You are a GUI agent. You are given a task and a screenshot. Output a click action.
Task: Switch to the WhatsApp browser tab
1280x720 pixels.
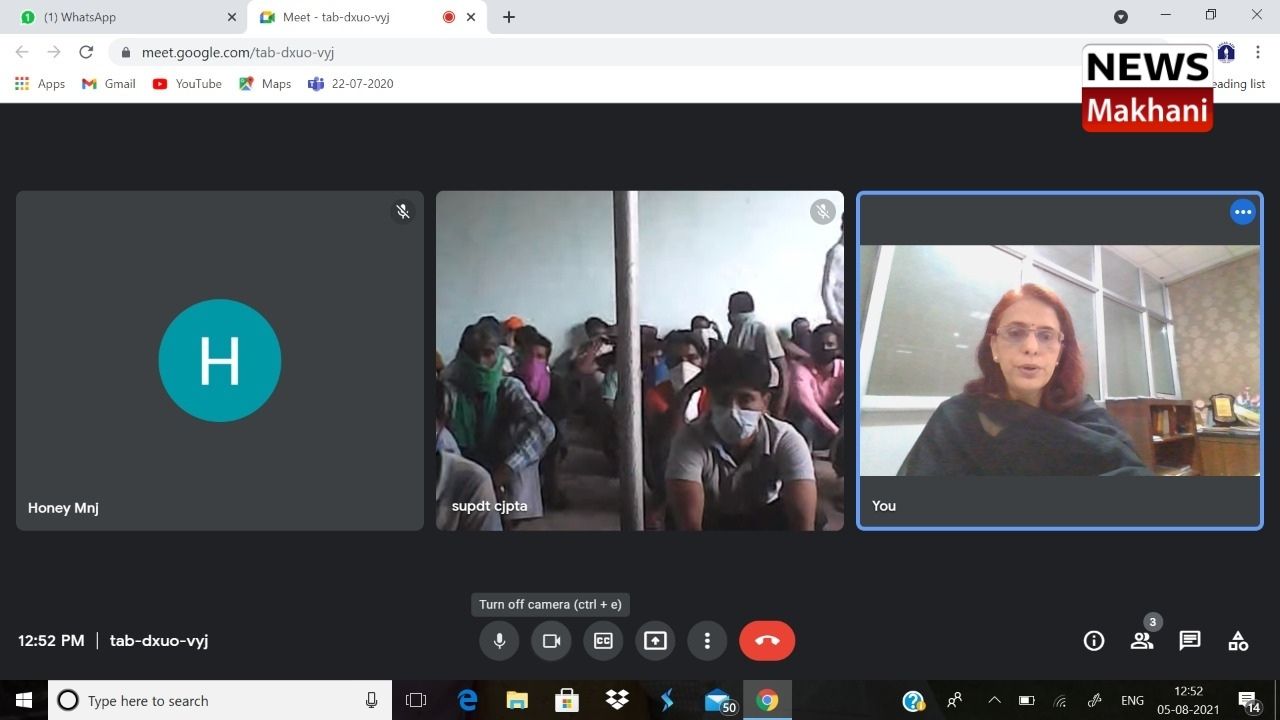pyautogui.click(x=120, y=17)
